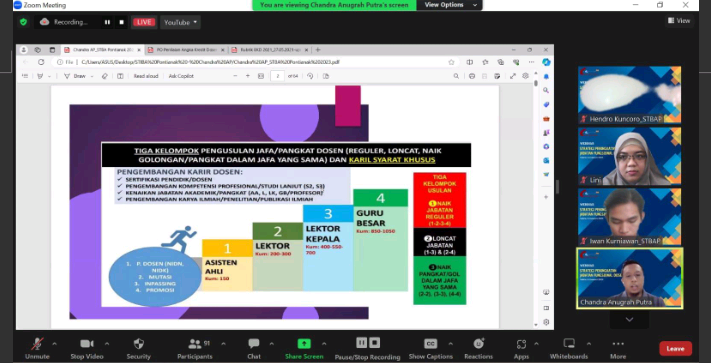Expand caption options arrow beside Show Captions
The image size is (711, 363).
click(x=450, y=344)
